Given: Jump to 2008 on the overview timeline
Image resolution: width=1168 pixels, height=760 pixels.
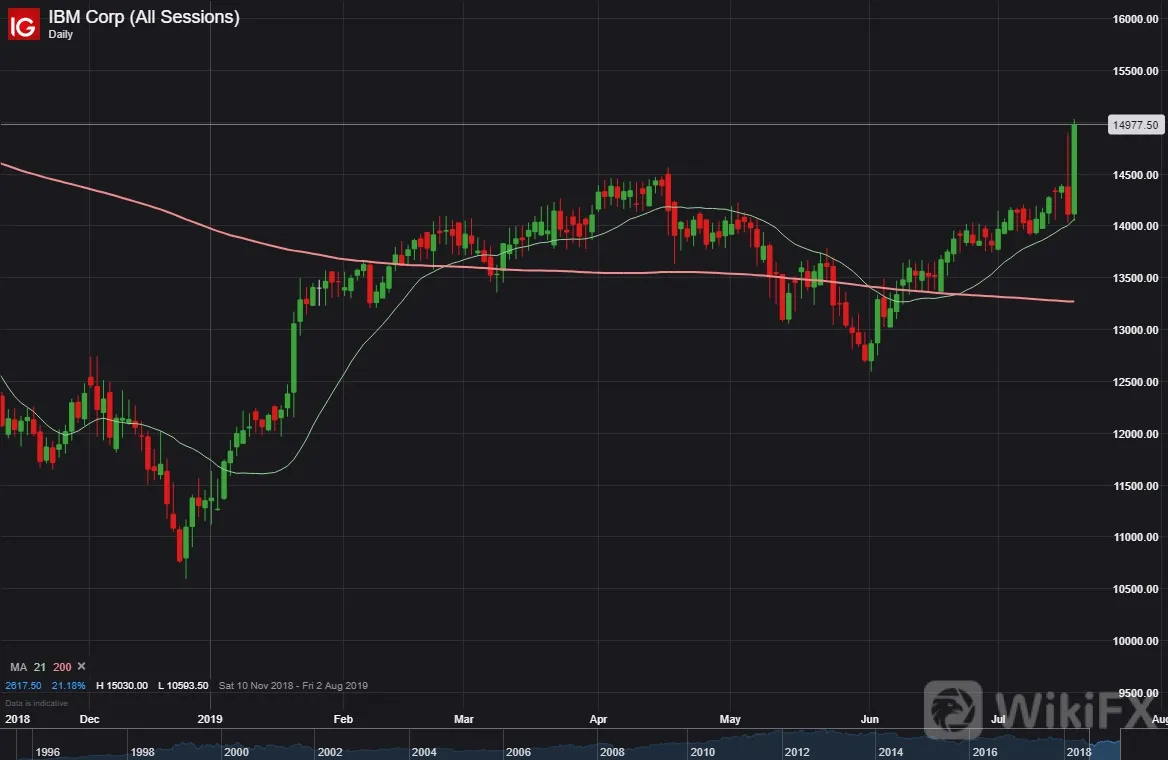Looking at the screenshot, I should [x=612, y=751].
